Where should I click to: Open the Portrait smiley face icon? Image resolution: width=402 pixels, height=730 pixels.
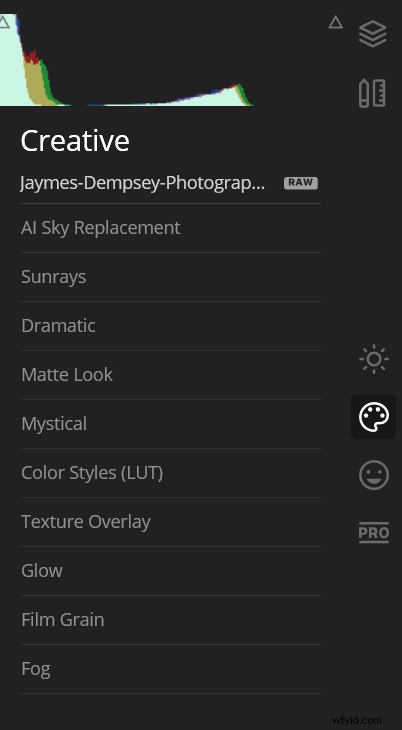(374, 475)
